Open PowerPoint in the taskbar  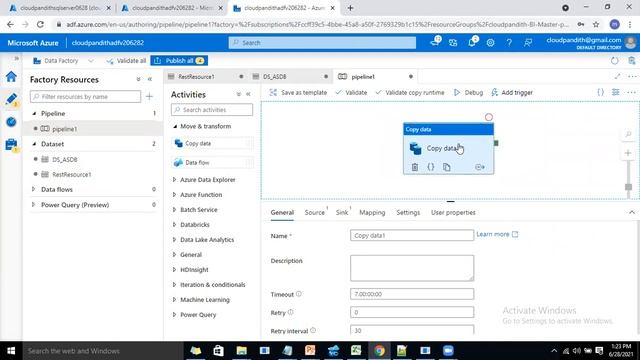pyautogui.click(x=310, y=351)
